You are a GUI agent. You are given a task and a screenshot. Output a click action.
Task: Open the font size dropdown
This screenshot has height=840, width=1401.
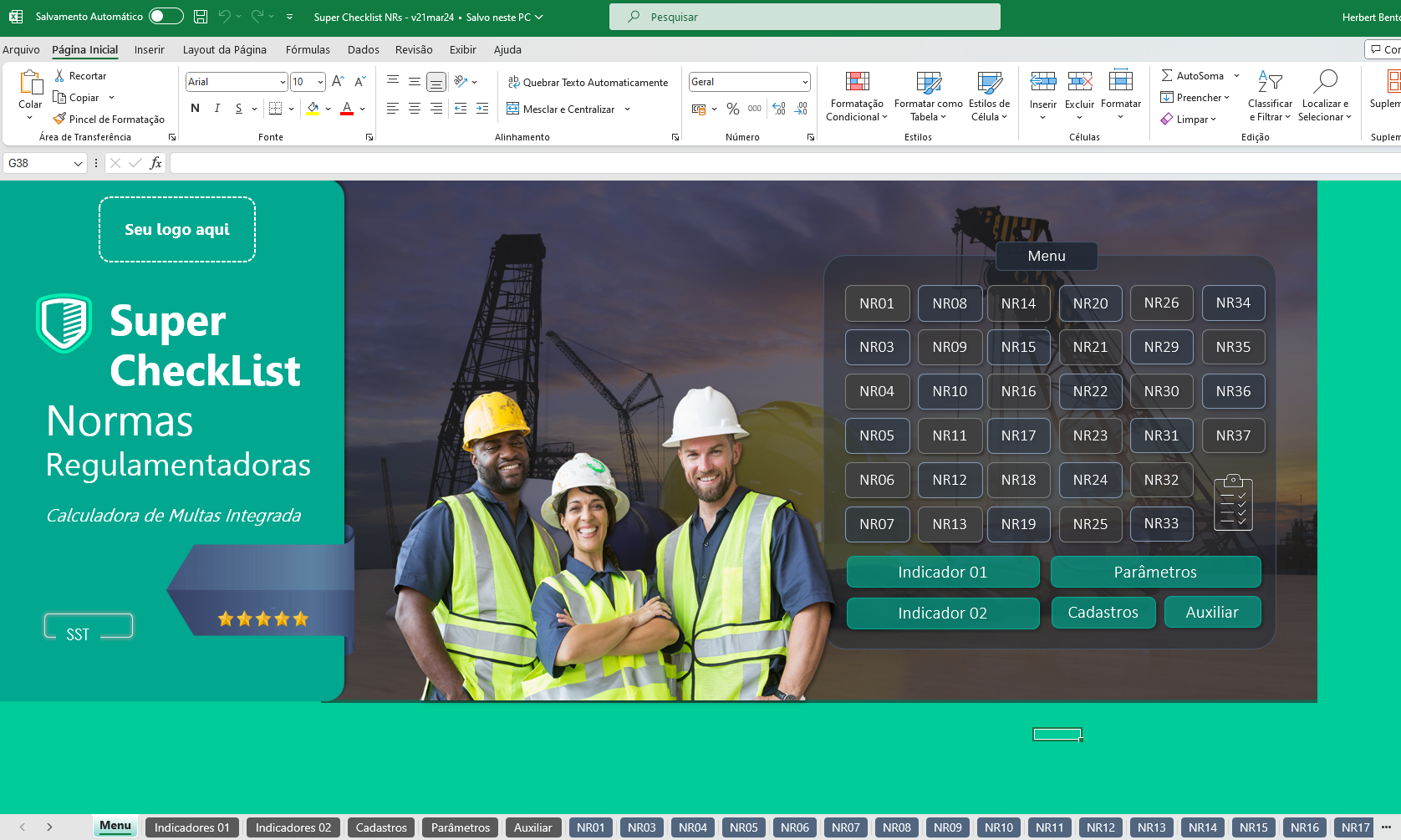(x=320, y=82)
